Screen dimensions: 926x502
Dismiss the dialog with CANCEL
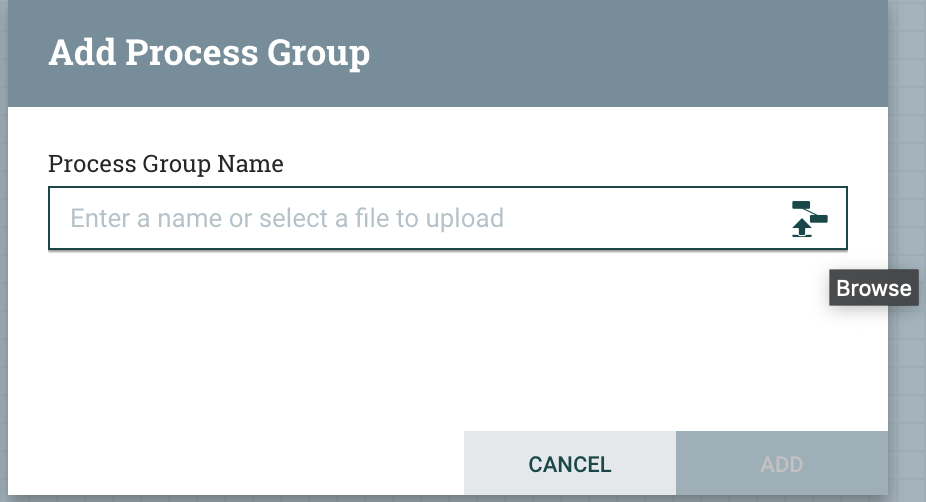569,464
